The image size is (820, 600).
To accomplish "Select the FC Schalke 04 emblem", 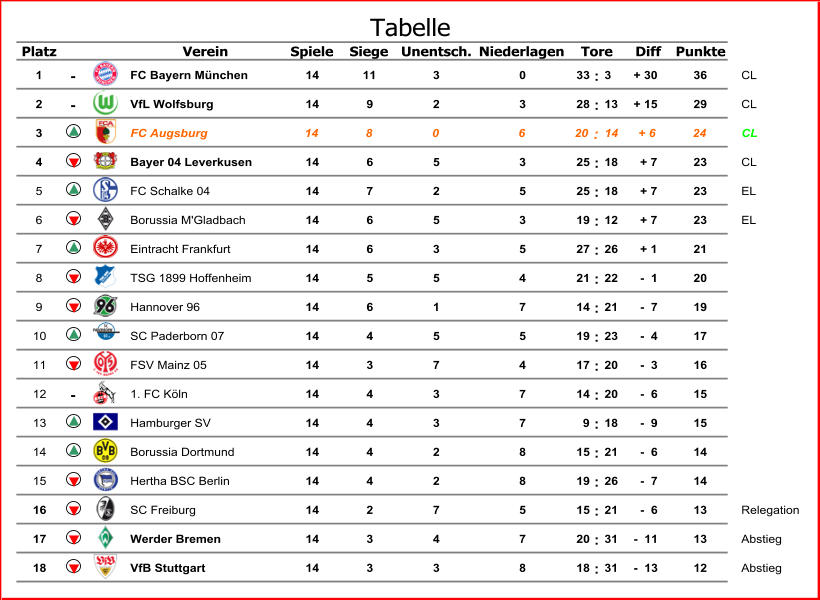I will [105, 190].
